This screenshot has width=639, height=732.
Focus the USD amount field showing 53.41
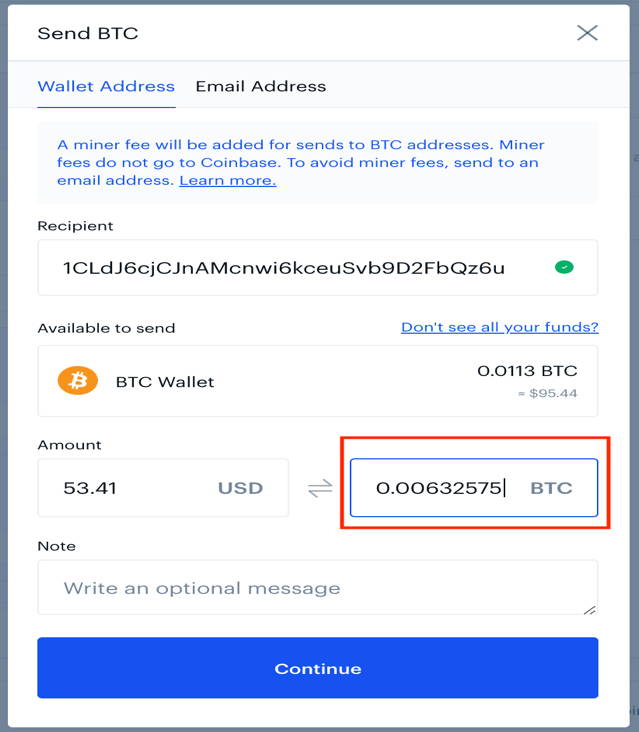coord(163,488)
